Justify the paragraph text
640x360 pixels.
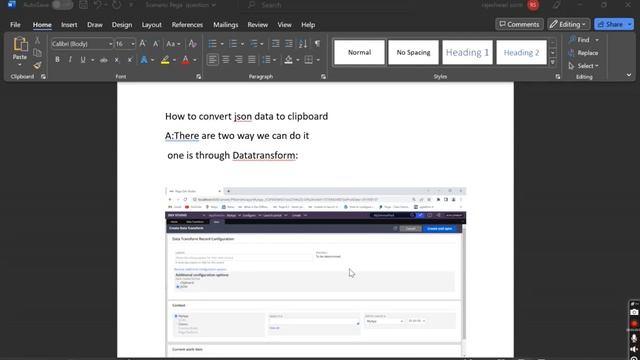point(251,60)
